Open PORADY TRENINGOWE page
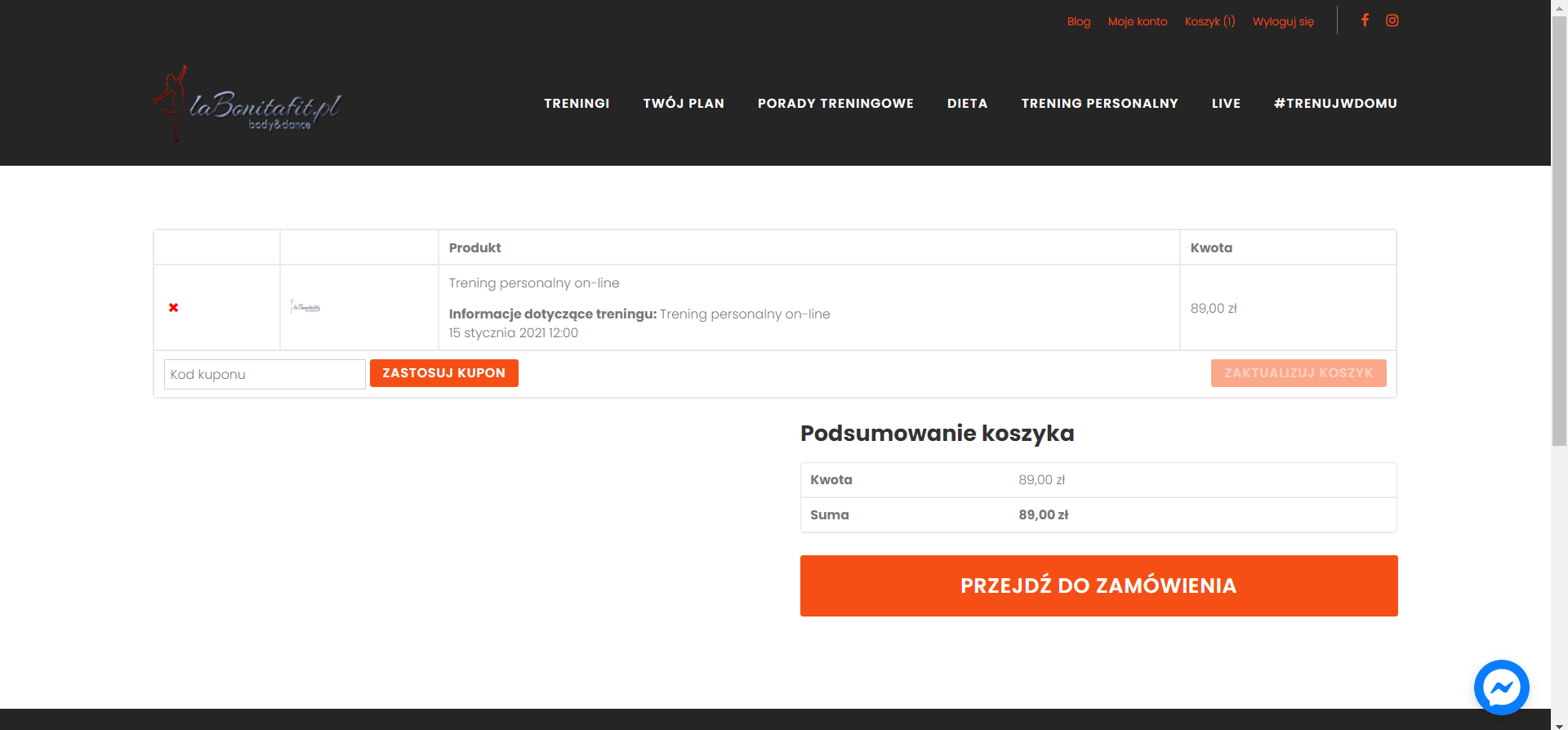1568x730 pixels. 835,104
